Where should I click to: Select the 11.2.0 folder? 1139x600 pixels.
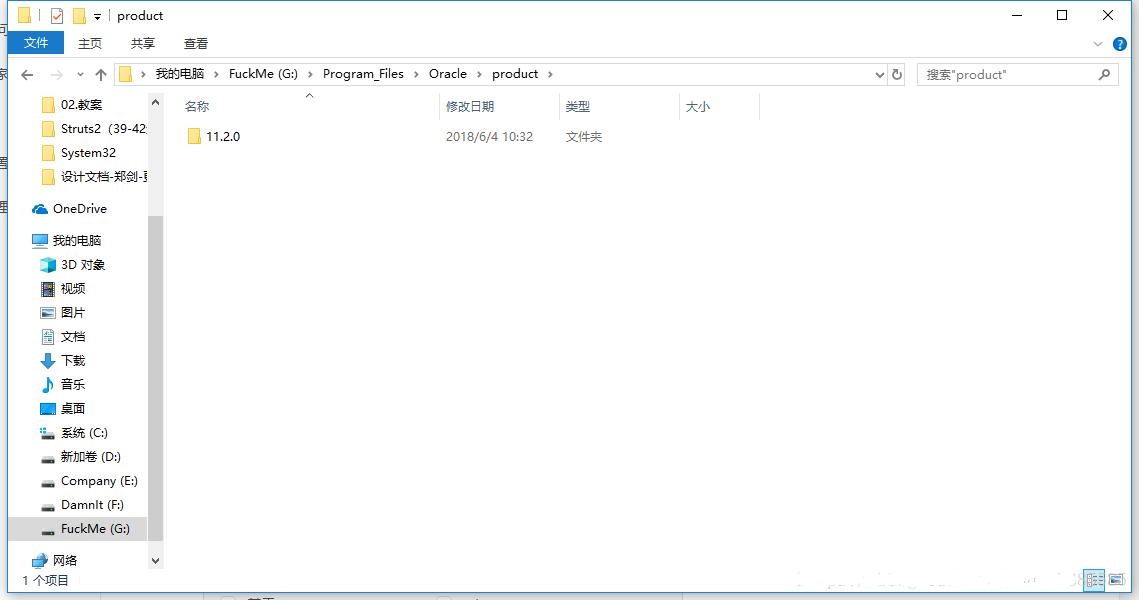pyautogui.click(x=222, y=137)
